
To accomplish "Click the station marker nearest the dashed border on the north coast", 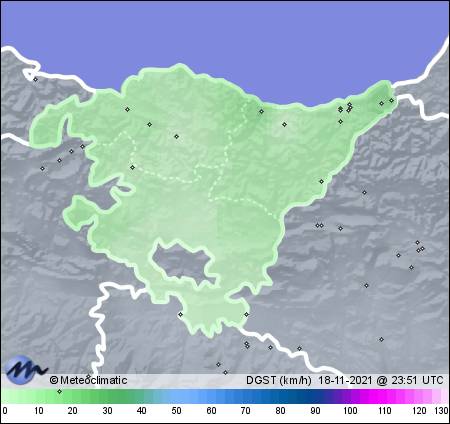I will point(261,111).
